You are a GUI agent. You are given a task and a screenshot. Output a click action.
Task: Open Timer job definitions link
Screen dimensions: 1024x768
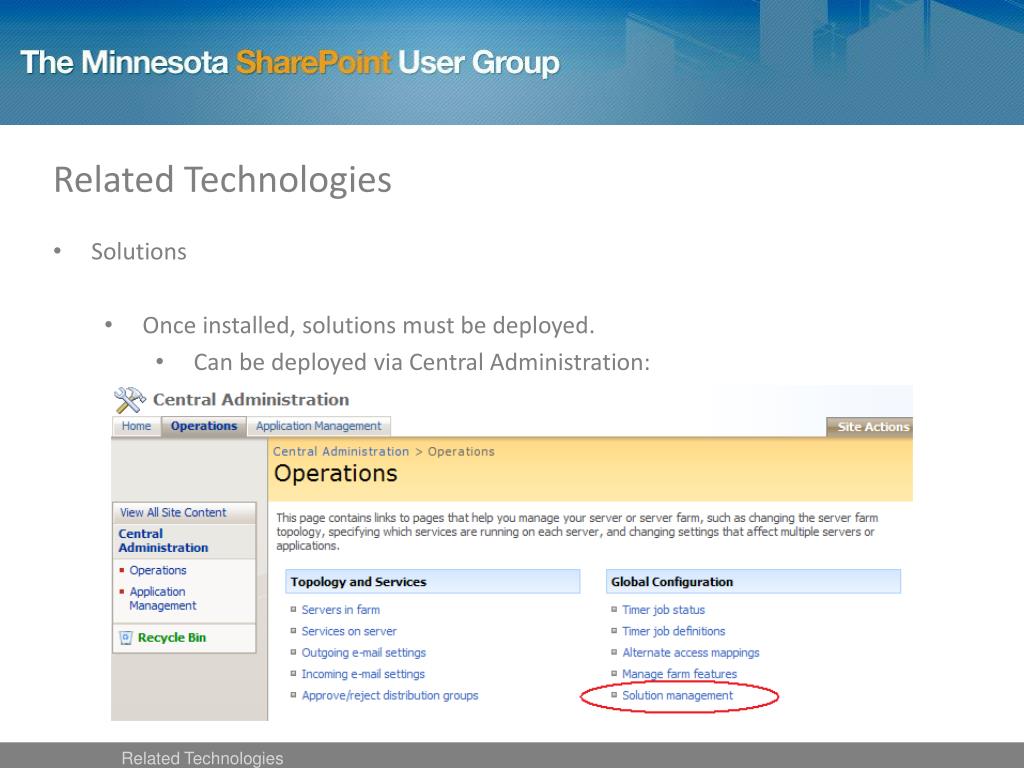[x=674, y=632]
